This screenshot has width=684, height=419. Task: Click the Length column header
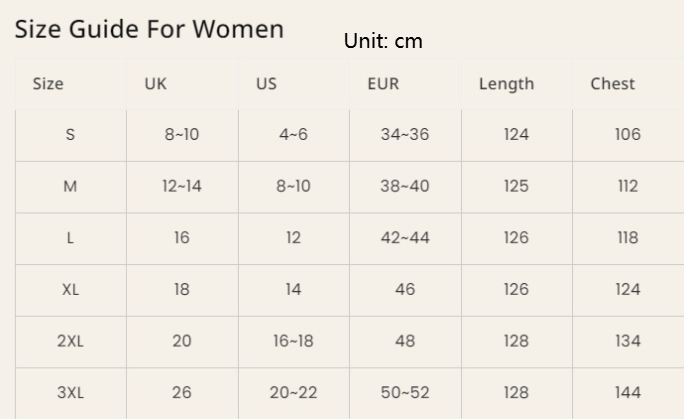(x=506, y=84)
